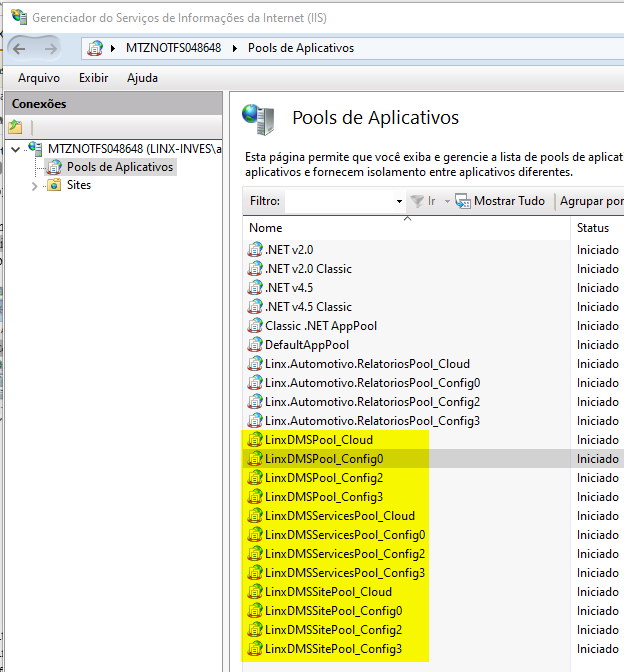This screenshot has height=672, width=624.
Task: Click icon of LinxDMSSitePool_Config3
Action: point(255,648)
